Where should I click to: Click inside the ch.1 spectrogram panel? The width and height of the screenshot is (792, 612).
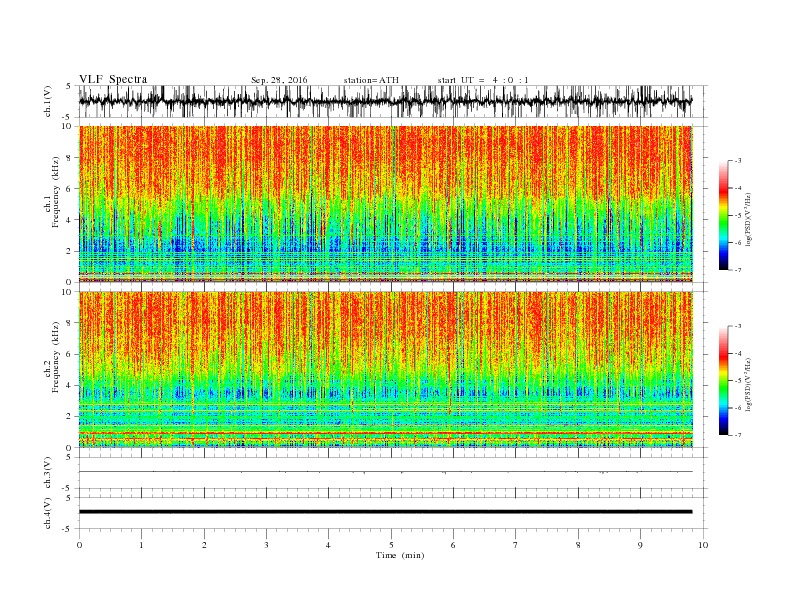(x=385, y=204)
